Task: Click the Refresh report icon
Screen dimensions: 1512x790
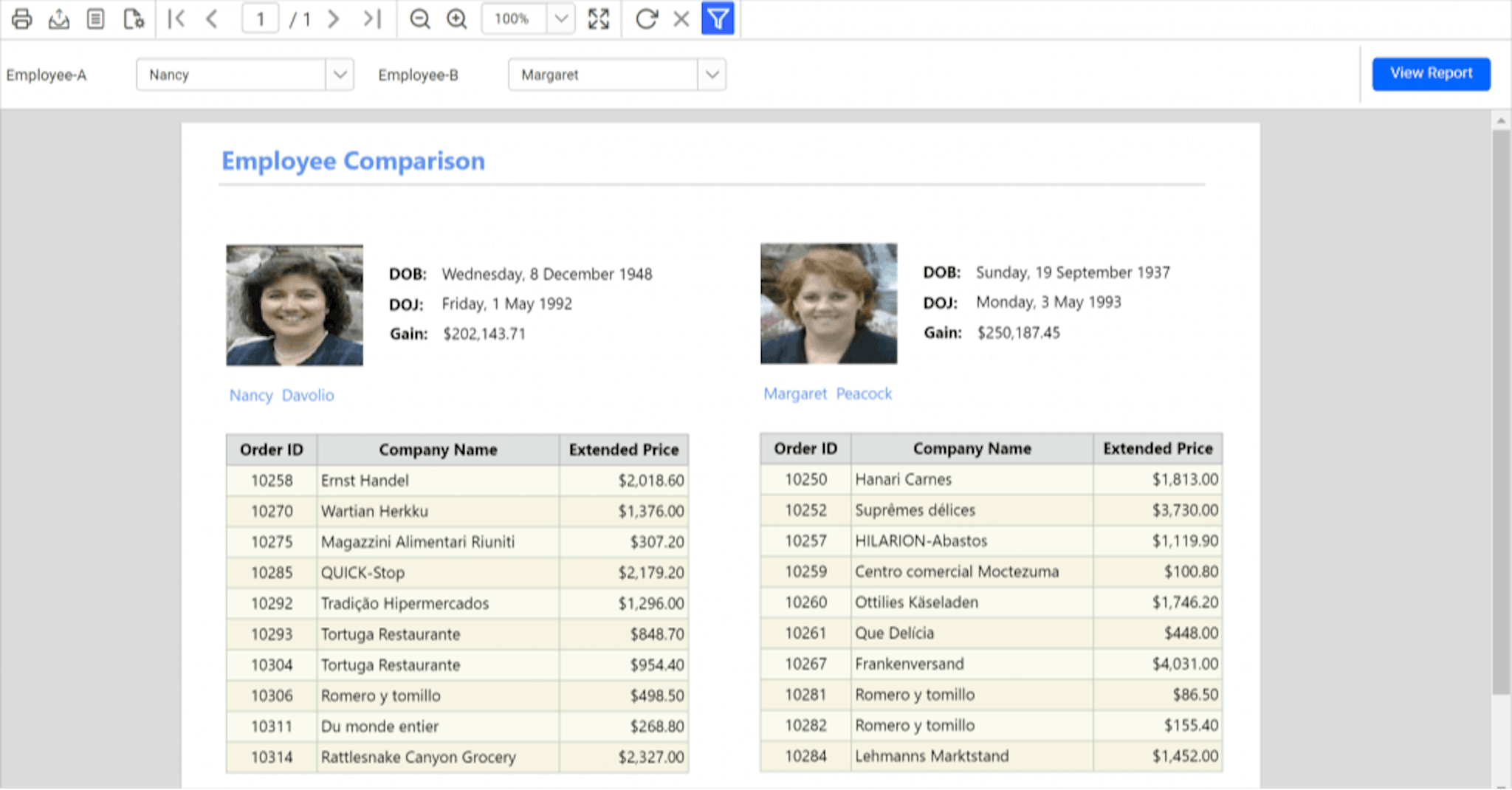Action: [646, 19]
